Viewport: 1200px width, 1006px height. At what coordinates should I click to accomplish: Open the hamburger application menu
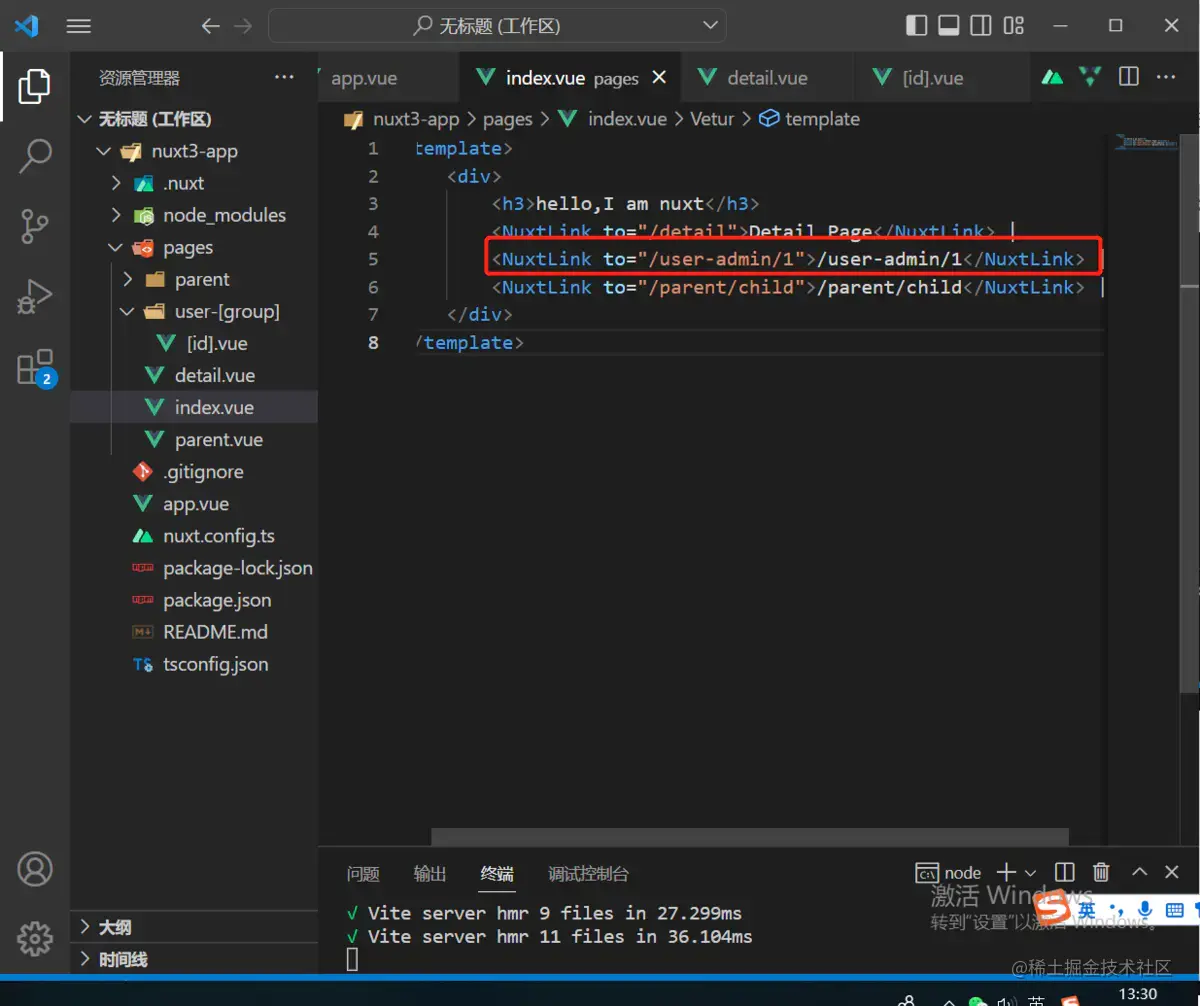tap(79, 26)
